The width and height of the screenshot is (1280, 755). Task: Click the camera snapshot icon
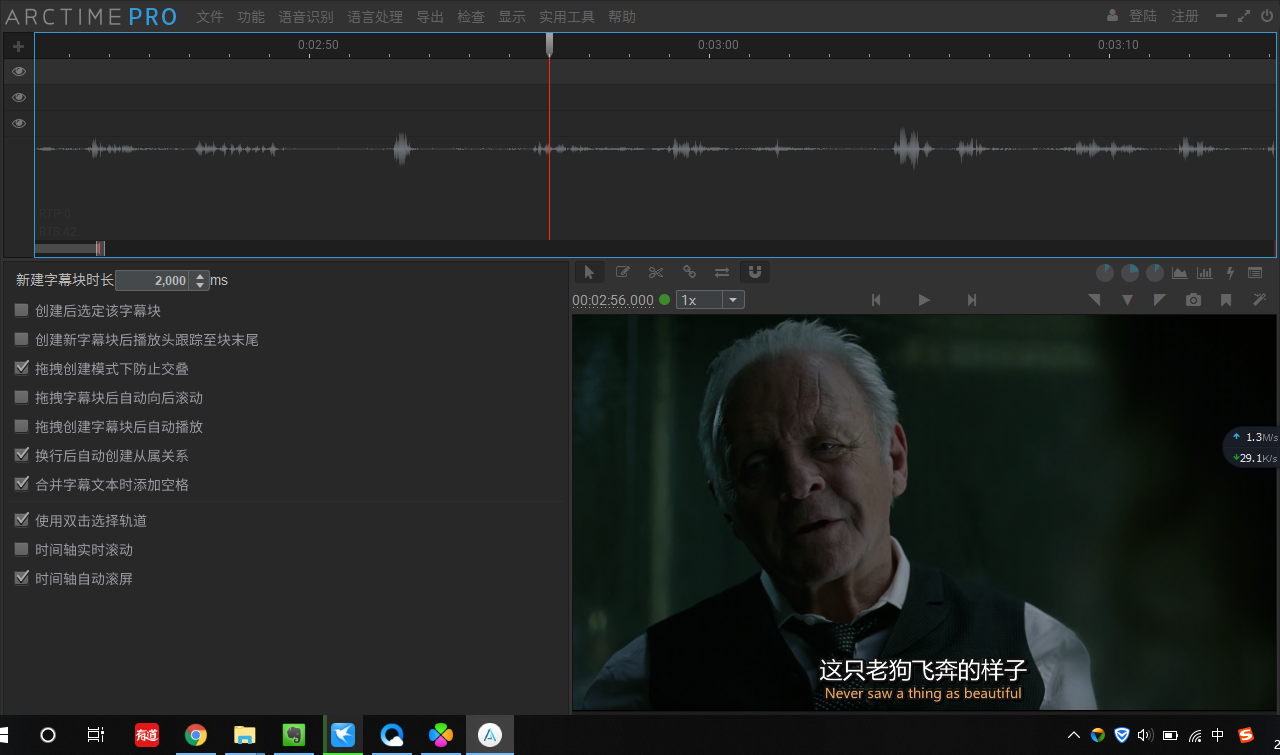pyautogui.click(x=1193, y=300)
